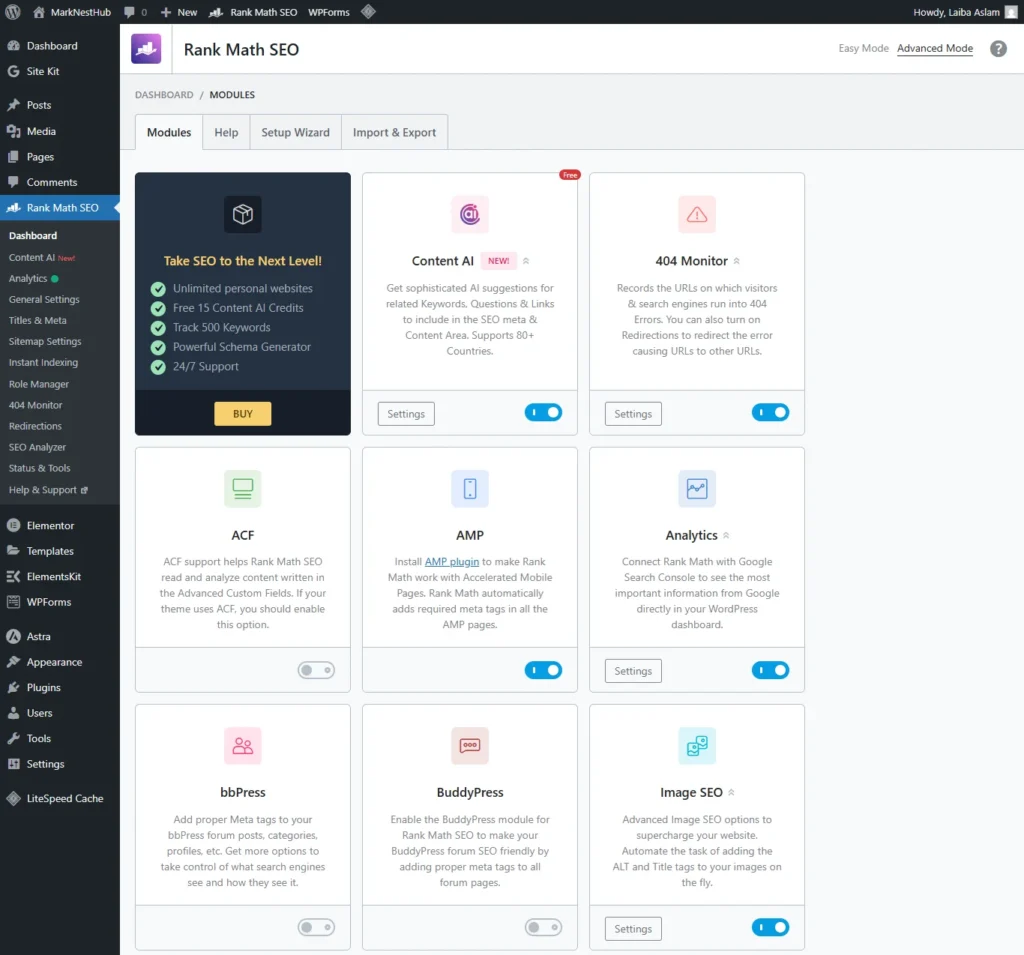The height and width of the screenshot is (955, 1024).
Task: Click the New plus icon in admin bar
Action: (166, 12)
